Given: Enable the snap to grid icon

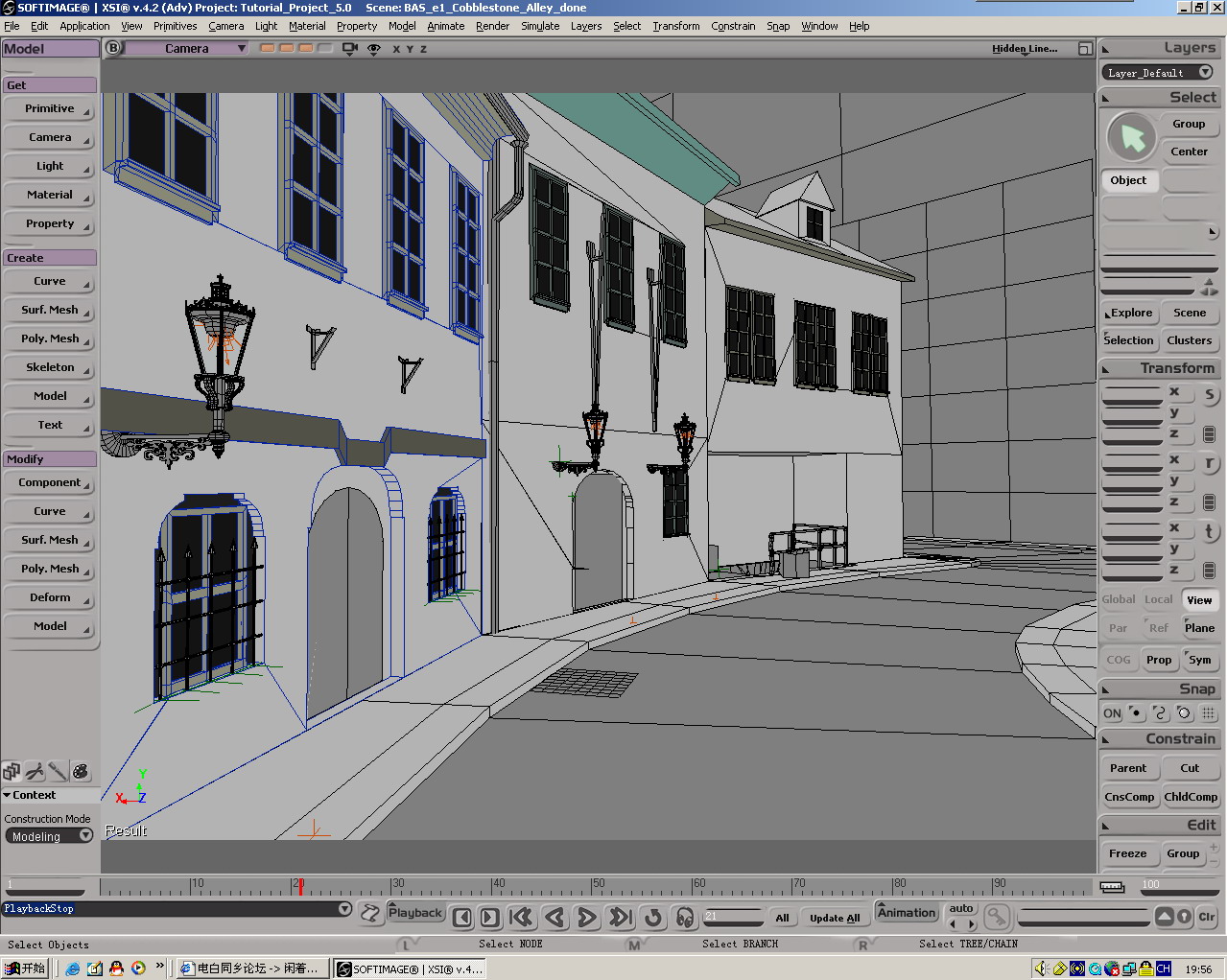Looking at the screenshot, I should (1209, 713).
